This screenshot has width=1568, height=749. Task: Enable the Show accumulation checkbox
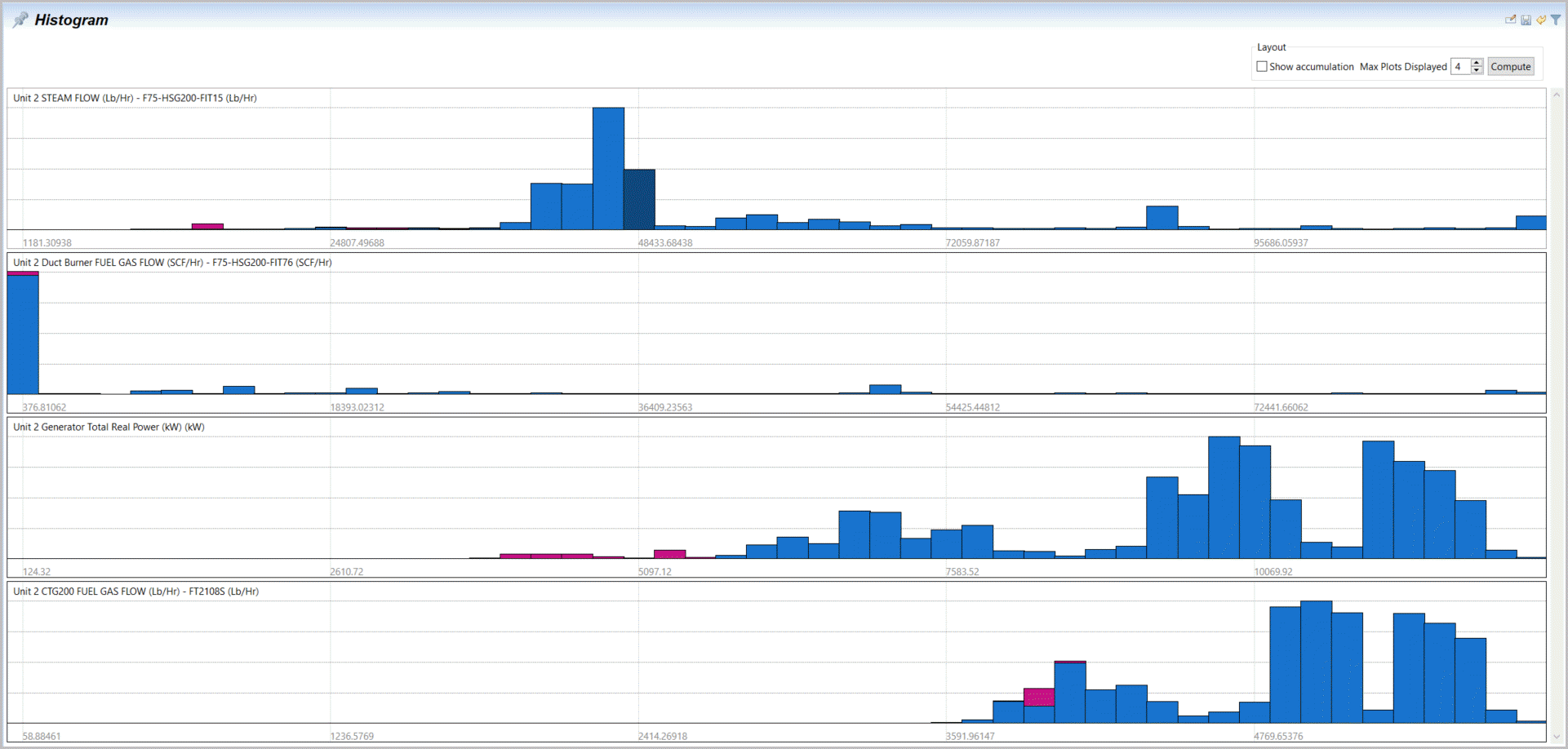1262,67
